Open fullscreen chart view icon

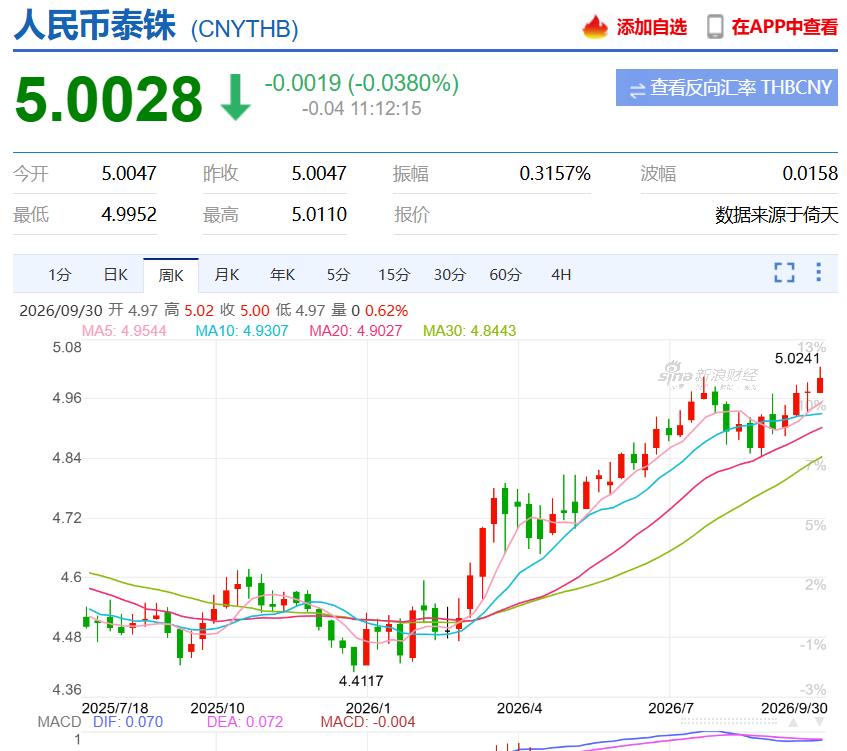(x=784, y=272)
